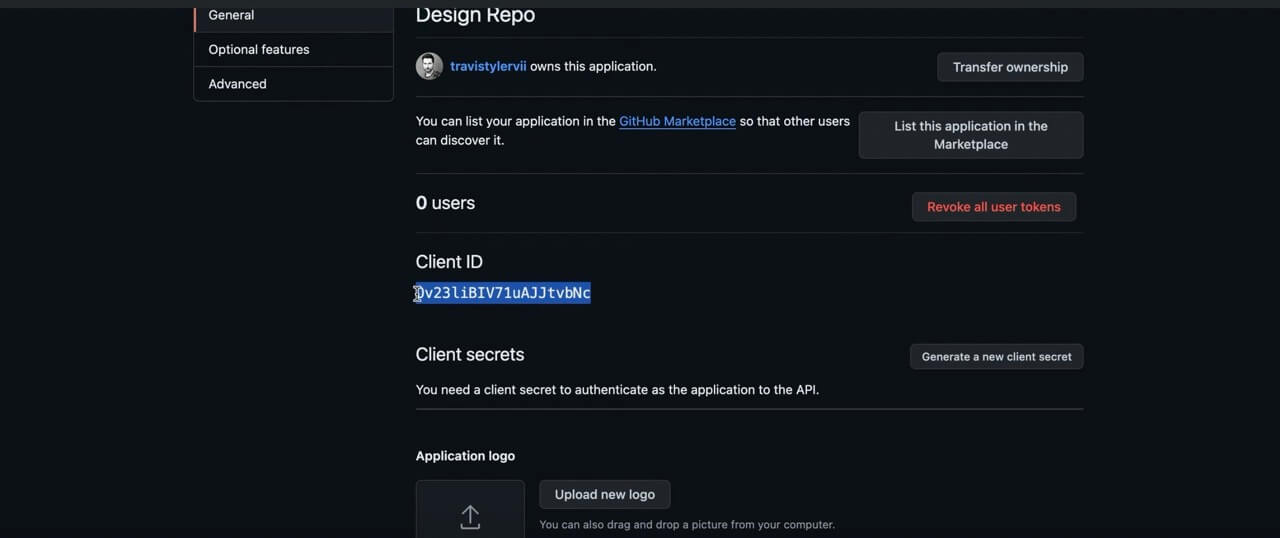This screenshot has width=1280, height=538.
Task: Open the GitHub Marketplace link
Action: (677, 121)
